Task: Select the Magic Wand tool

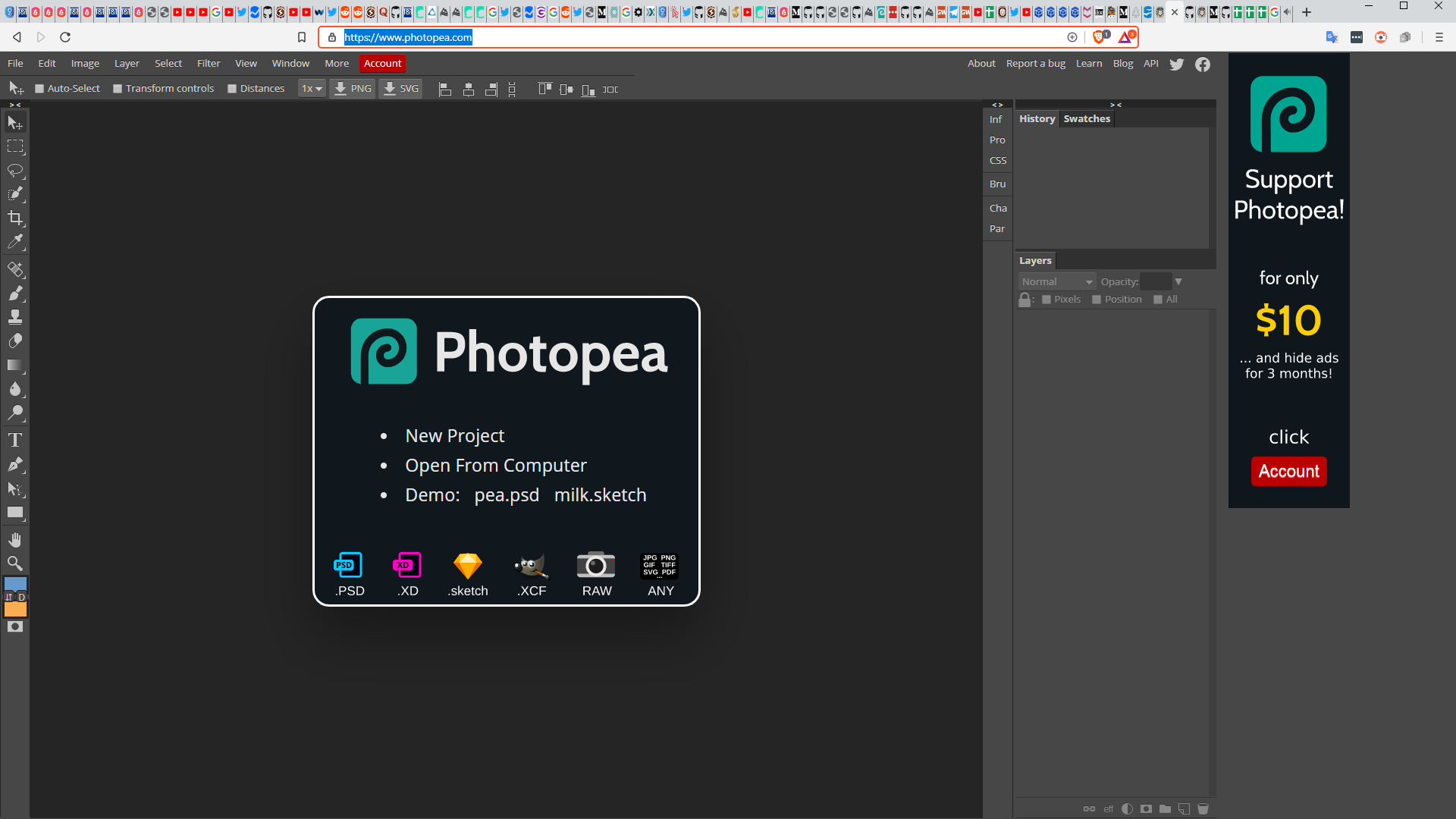Action: (x=15, y=194)
